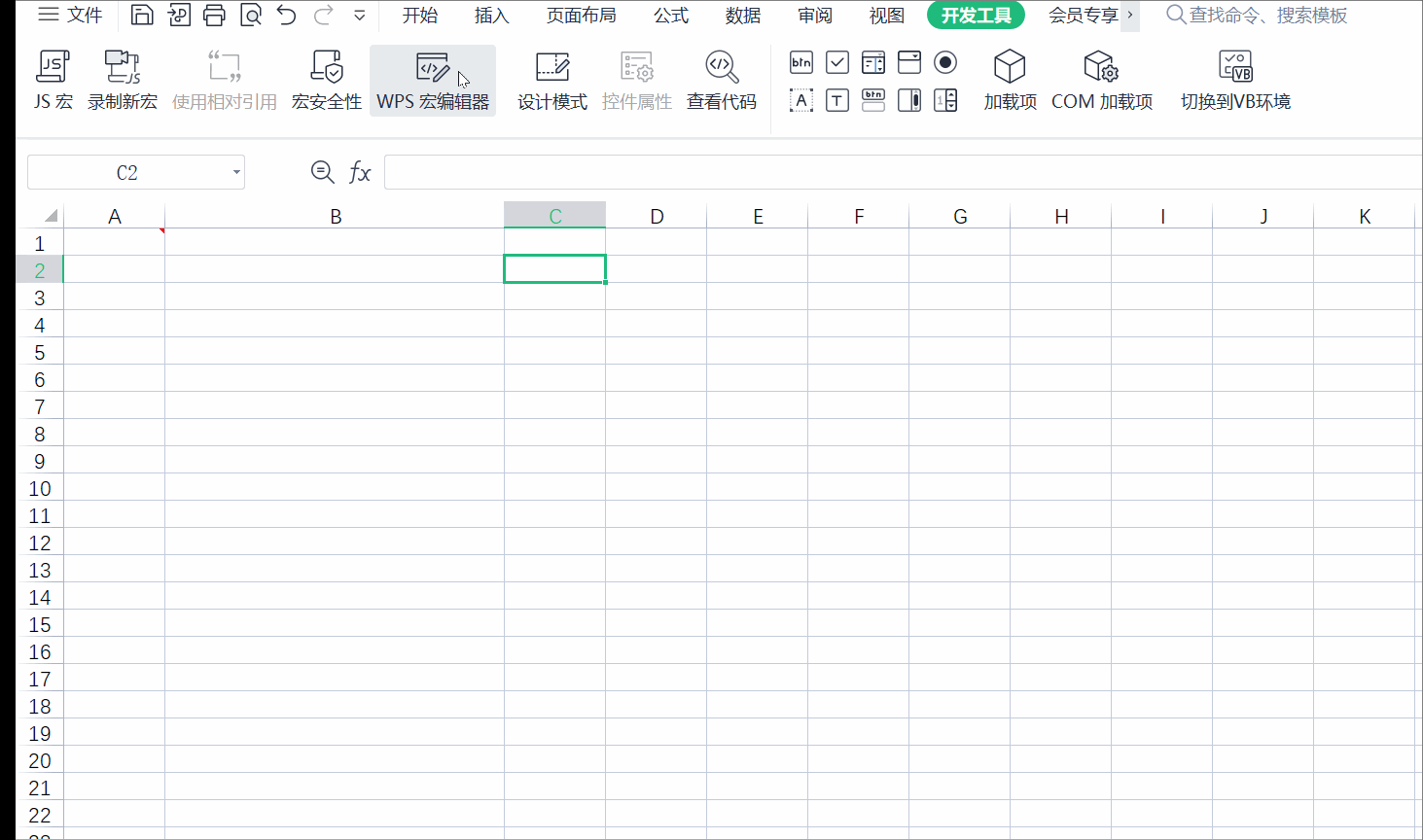The height and width of the screenshot is (840, 1423).
Task: Save the workbook with the save icon
Action: (x=142, y=15)
